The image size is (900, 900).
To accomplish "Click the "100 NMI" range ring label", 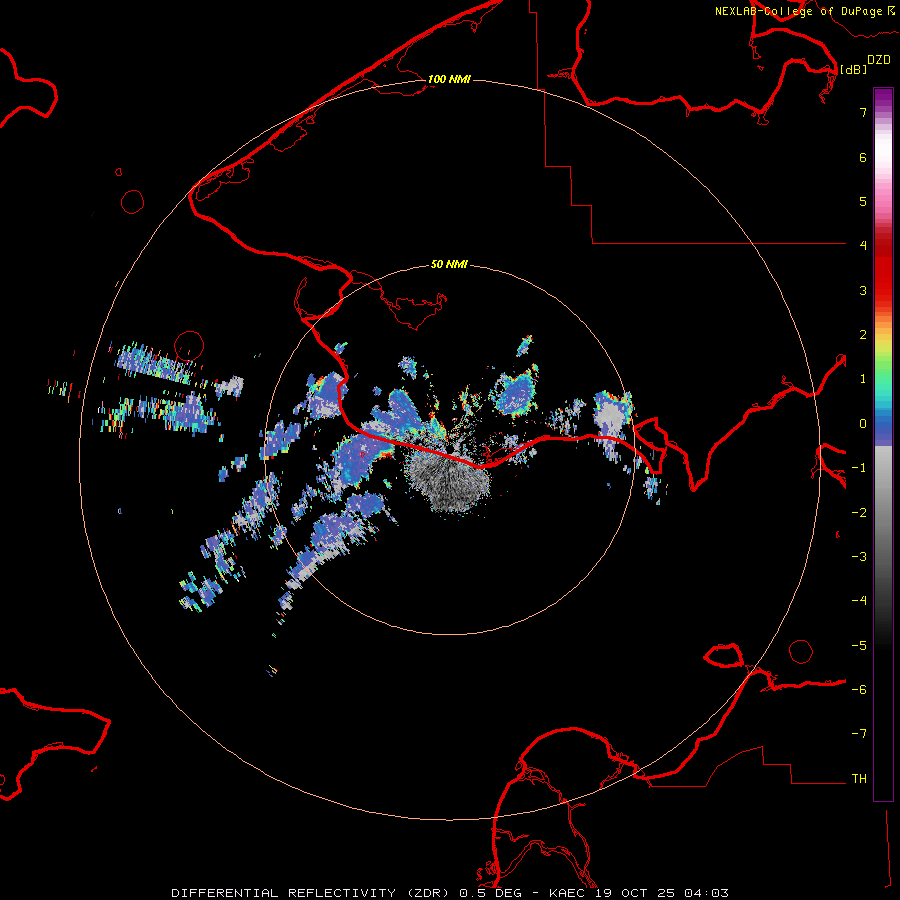I will 449,79.
